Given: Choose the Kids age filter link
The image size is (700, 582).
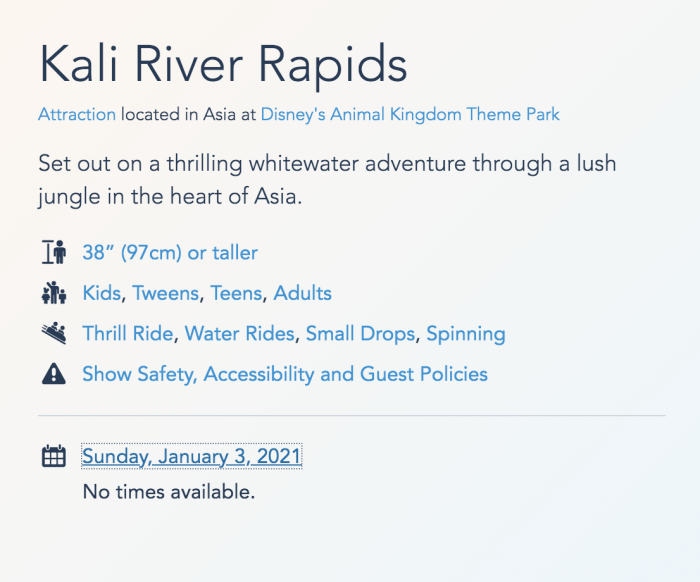Looking at the screenshot, I should click(102, 293).
